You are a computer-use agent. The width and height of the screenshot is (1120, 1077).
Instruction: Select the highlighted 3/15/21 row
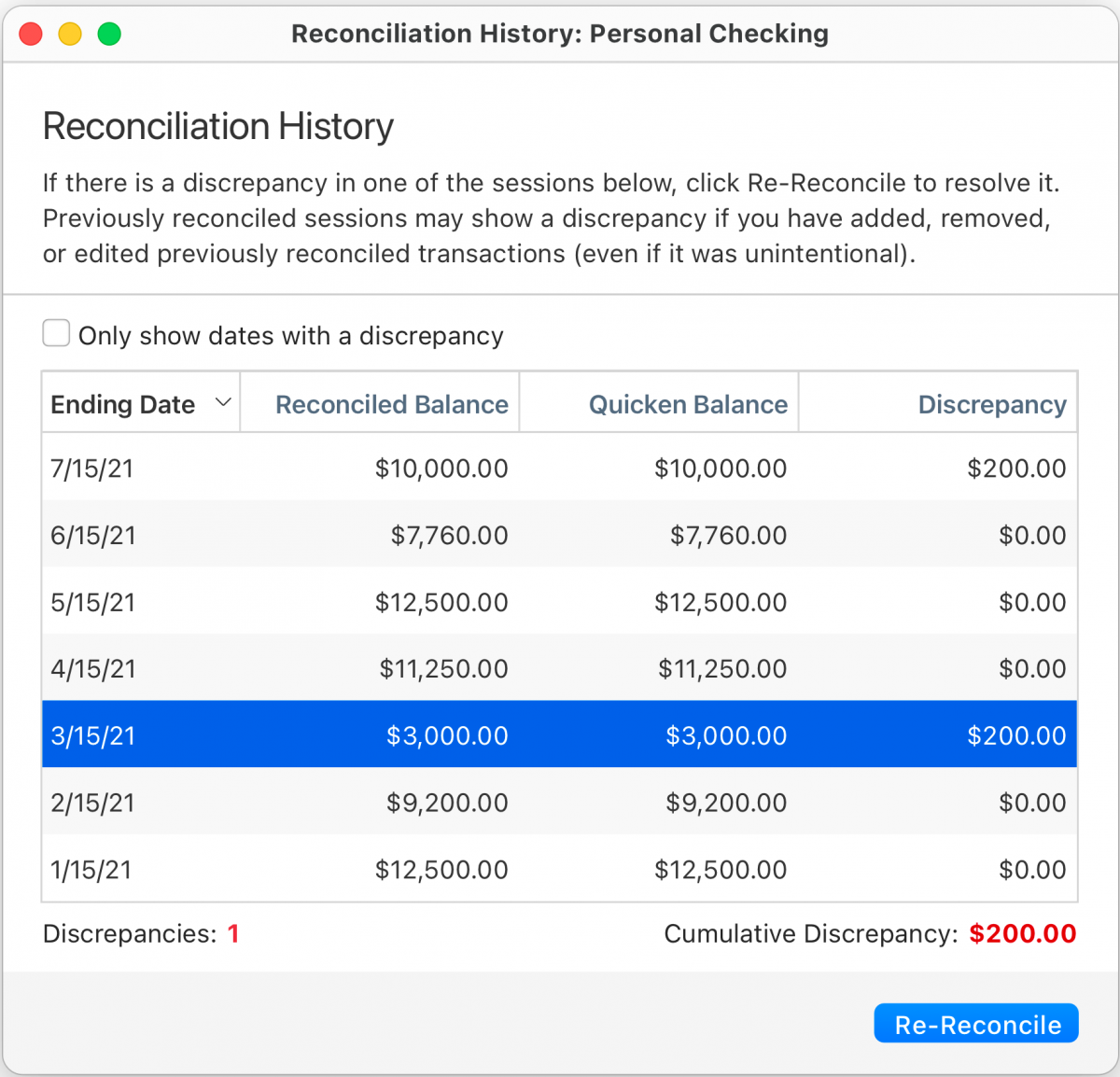560,735
